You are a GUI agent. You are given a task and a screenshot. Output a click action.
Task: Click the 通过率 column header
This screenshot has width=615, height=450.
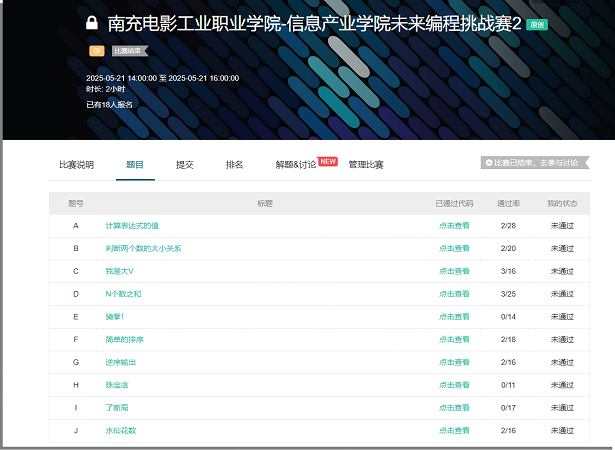[508, 203]
